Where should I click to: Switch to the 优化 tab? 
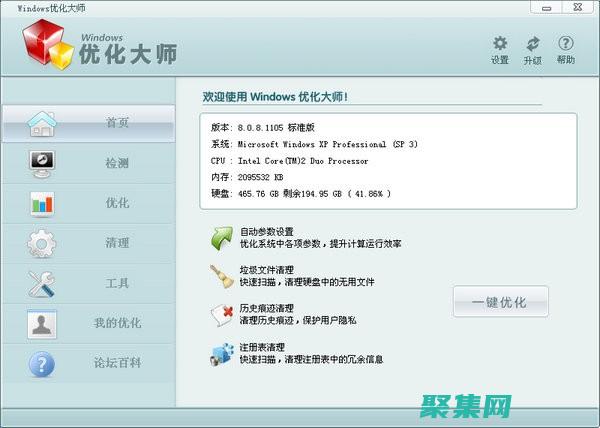(89, 203)
